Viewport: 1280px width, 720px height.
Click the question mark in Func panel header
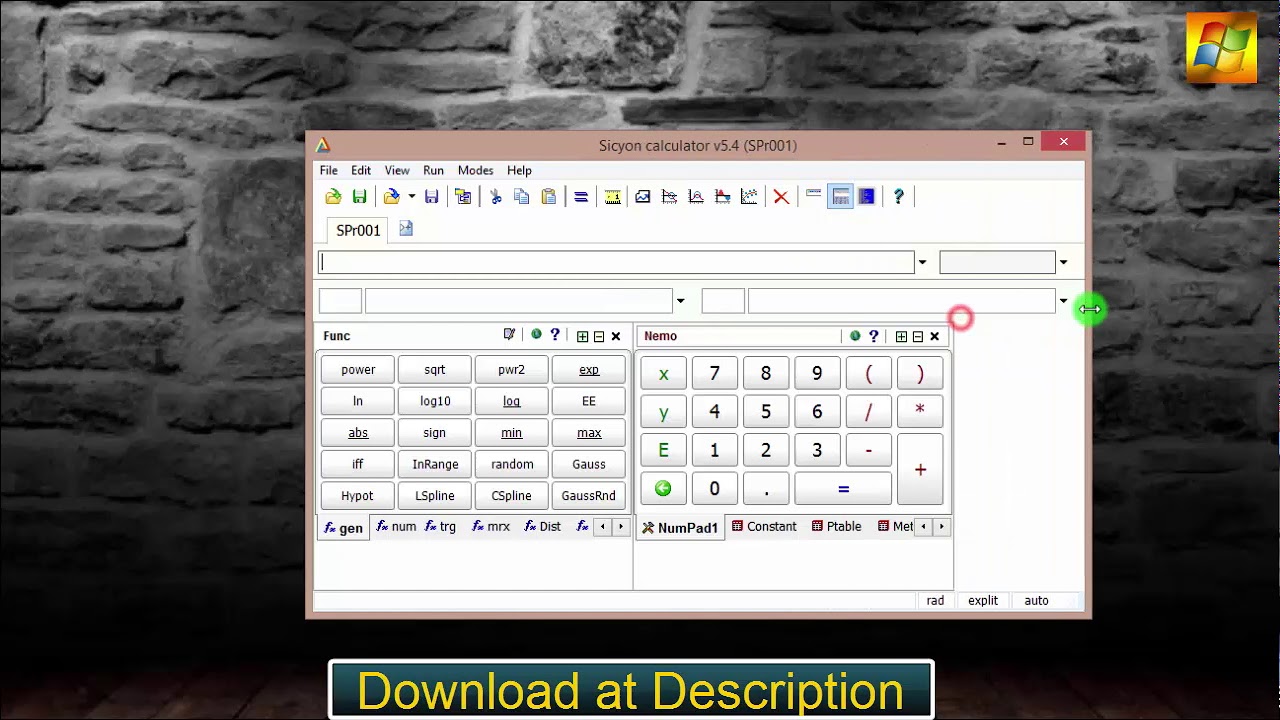(555, 335)
